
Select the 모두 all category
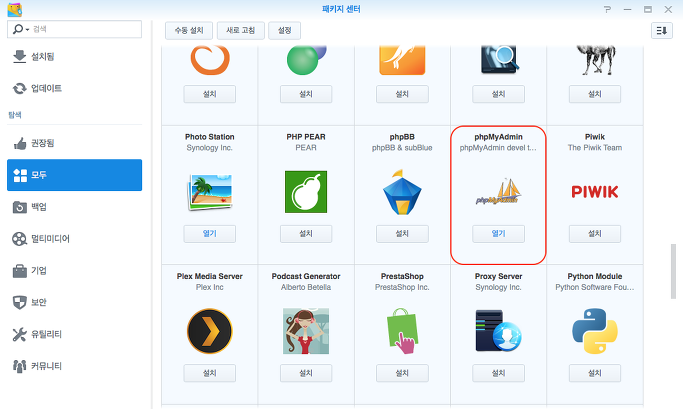tap(74, 175)
